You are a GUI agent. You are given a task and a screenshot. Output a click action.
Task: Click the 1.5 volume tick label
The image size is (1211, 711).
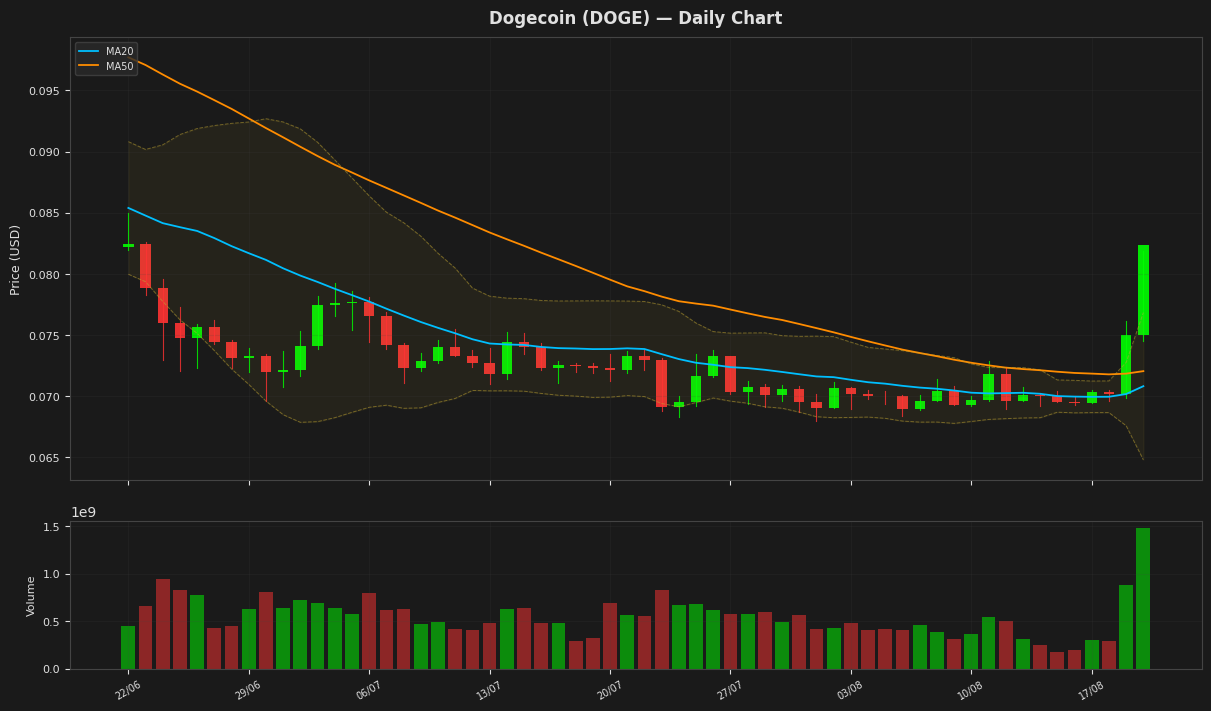pos(54,527)
